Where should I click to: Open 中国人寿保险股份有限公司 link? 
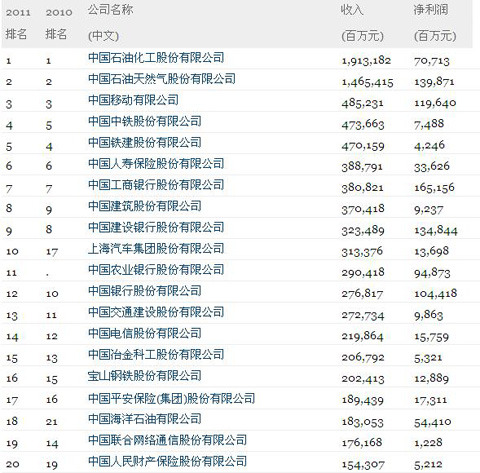[156, 164]
